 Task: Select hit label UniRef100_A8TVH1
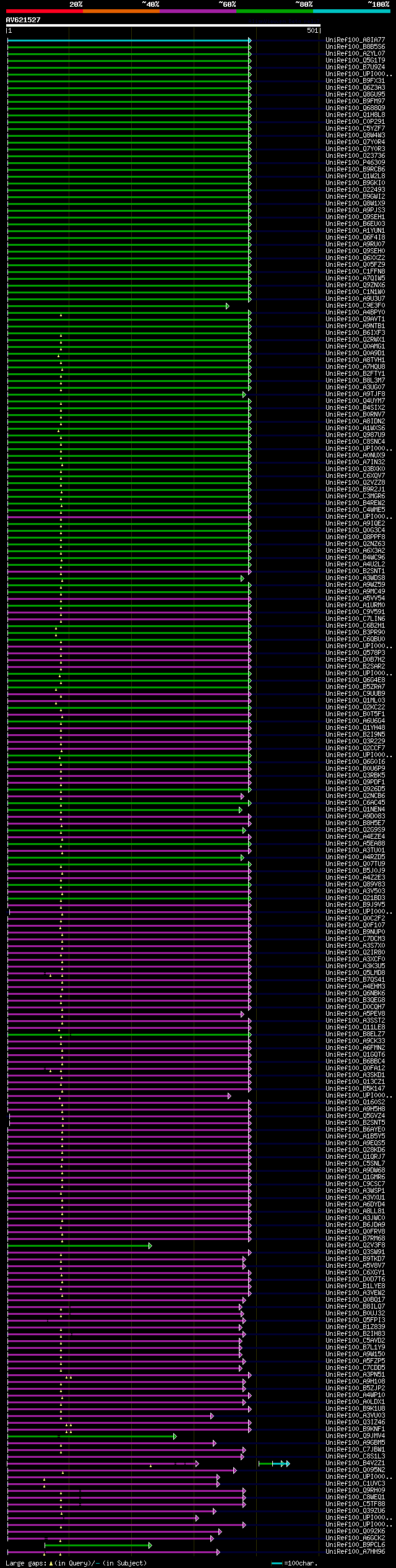click(x=355, y=360)
